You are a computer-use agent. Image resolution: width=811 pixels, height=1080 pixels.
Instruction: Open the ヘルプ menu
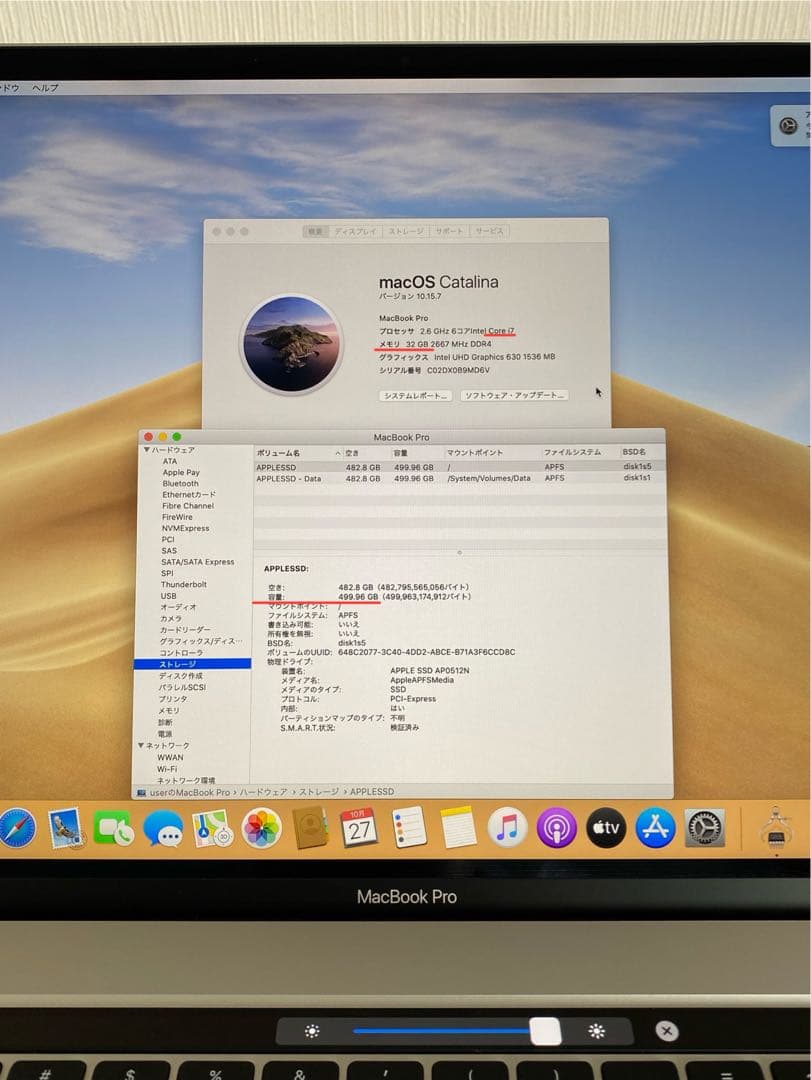(45, 86)
